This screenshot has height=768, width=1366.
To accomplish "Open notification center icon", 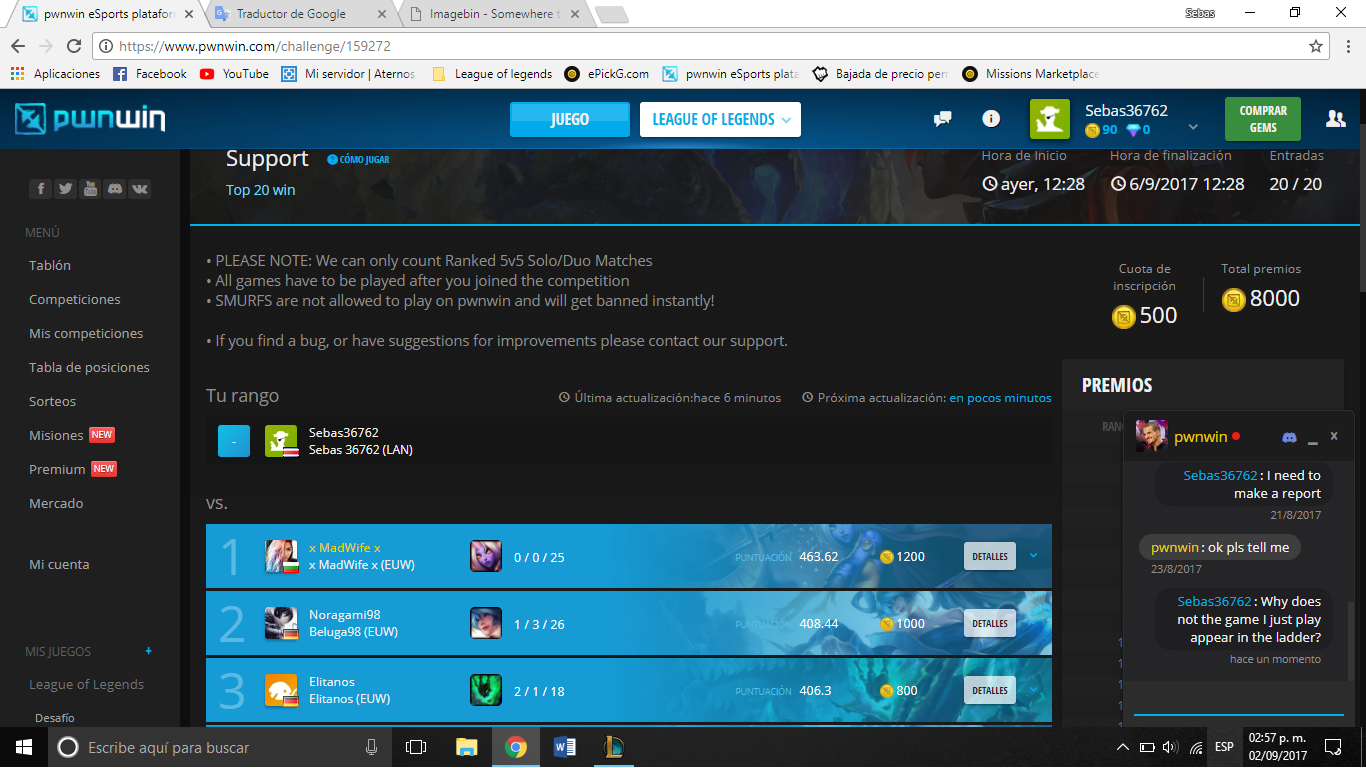I will pyautogui.click(x=1332, y=747).
